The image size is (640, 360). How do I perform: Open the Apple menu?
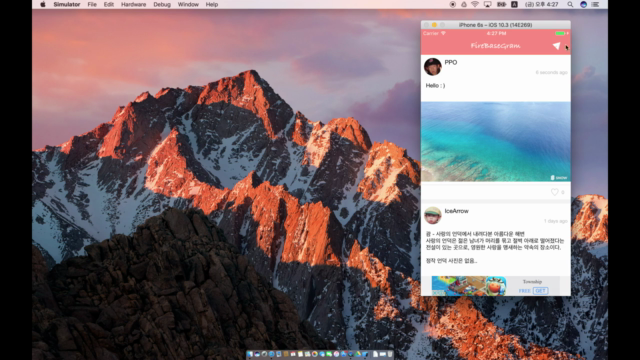(43, 4)
